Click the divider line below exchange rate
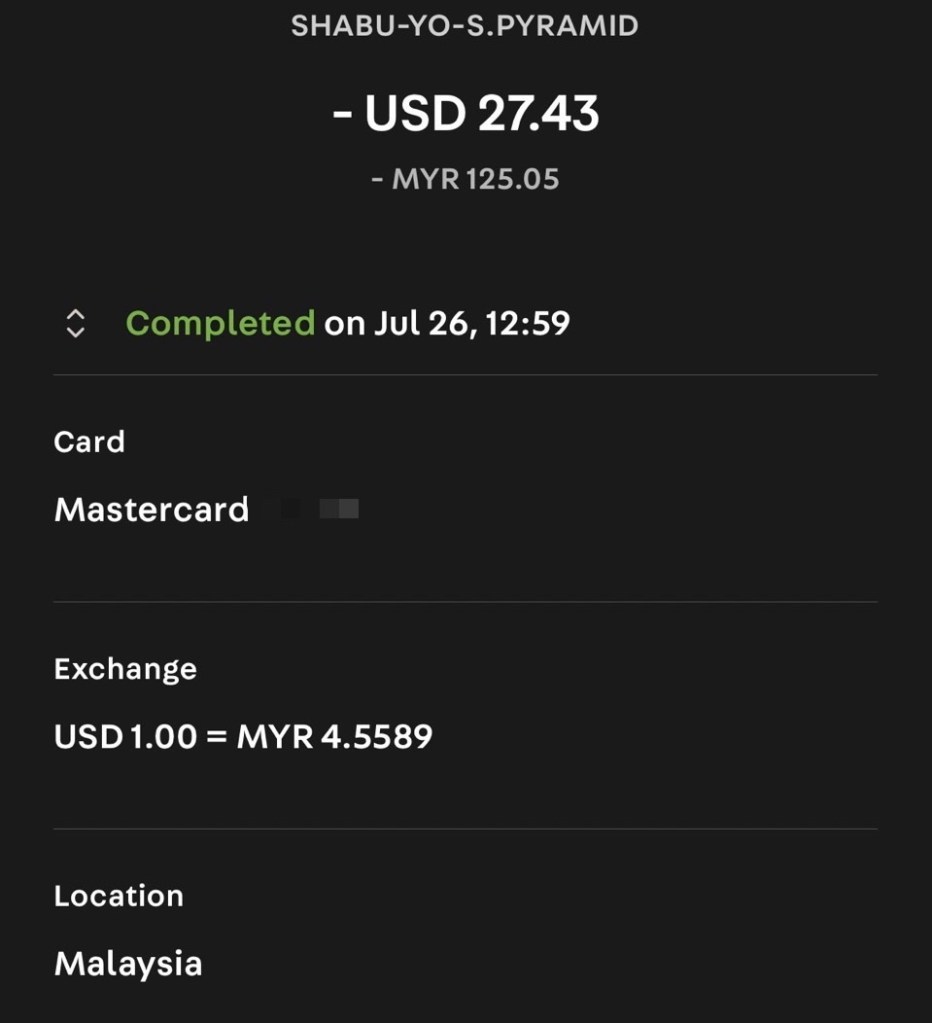This screenshot has width=932, height=1023. tap(465, 829)
